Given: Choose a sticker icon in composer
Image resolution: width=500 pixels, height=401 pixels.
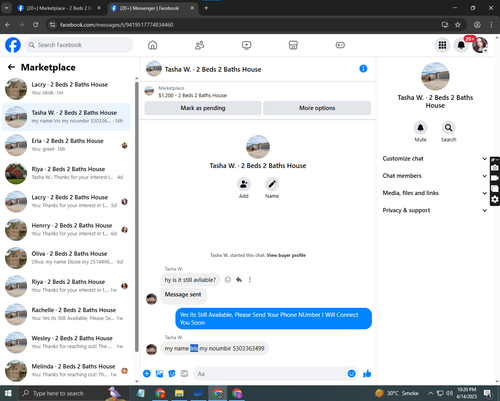Looking at the screenshot, I should tap(172, 374).
